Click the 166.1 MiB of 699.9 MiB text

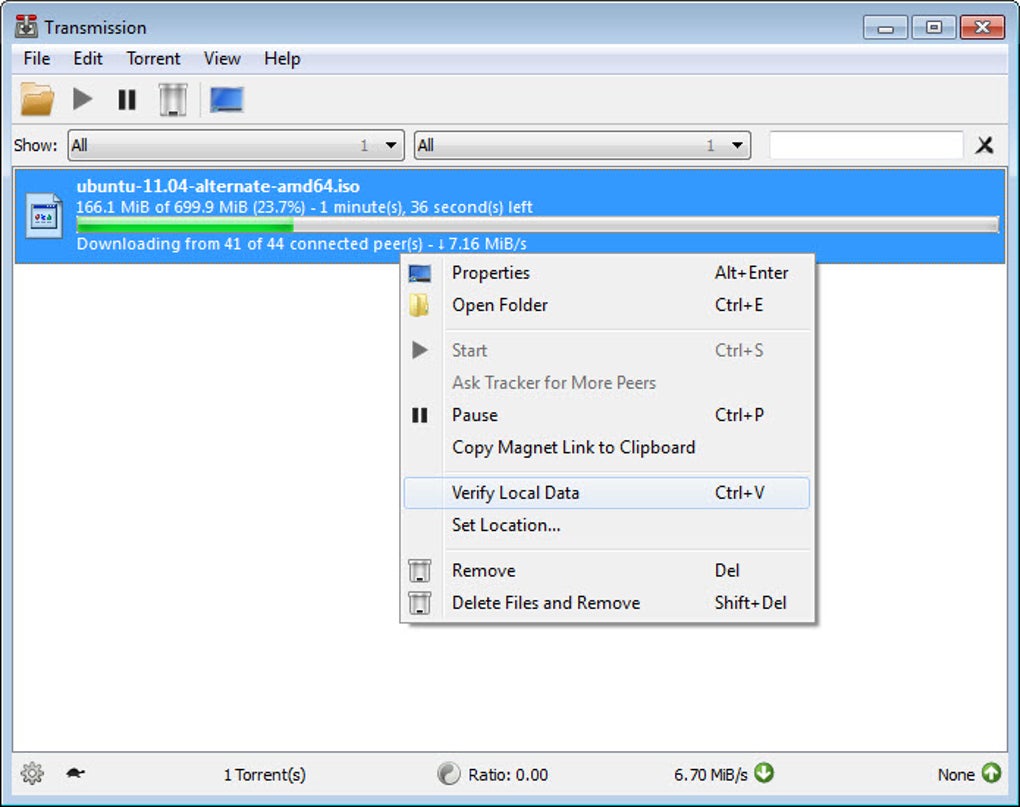coord(304,207)
